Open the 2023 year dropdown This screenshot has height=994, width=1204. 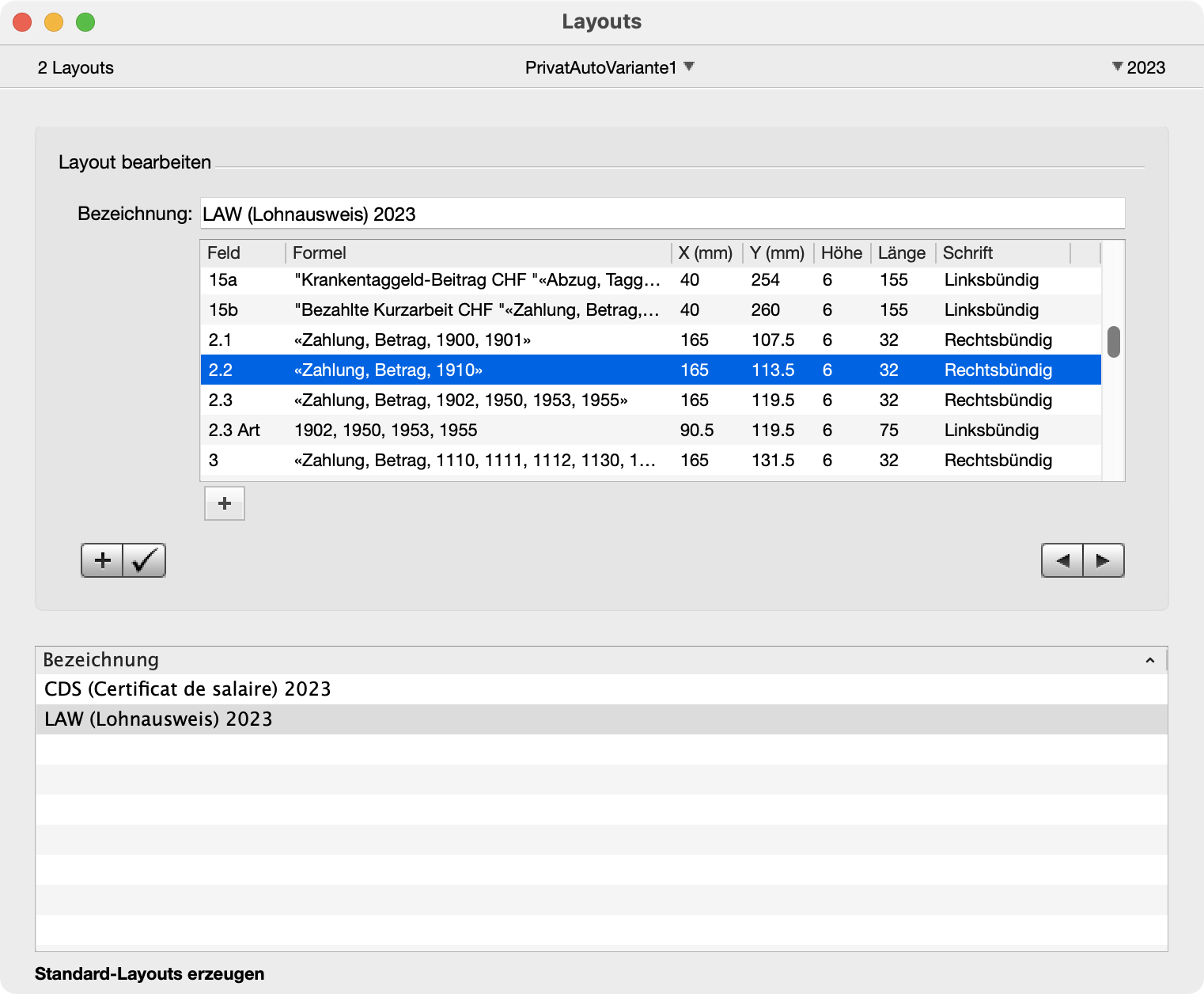(1138, 67)
